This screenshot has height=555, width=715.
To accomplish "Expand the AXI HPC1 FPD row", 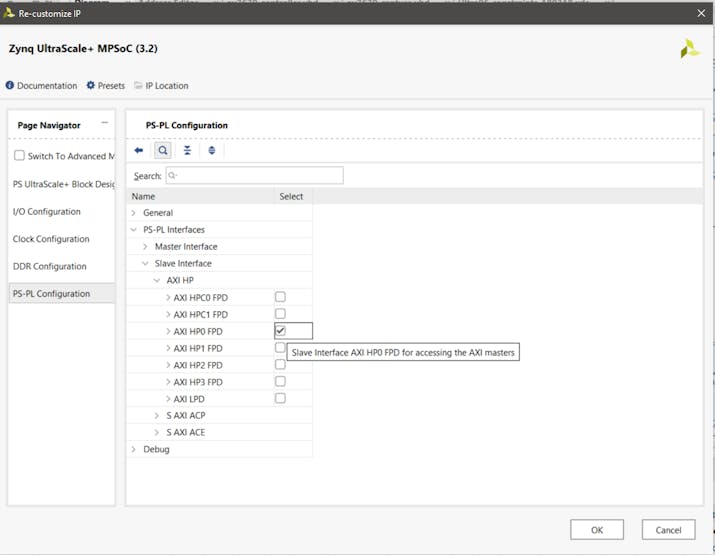I will coord(168,314).
